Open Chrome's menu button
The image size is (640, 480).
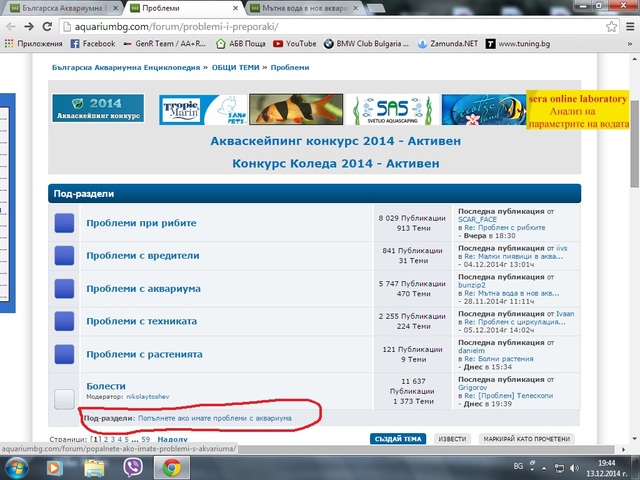626,26
